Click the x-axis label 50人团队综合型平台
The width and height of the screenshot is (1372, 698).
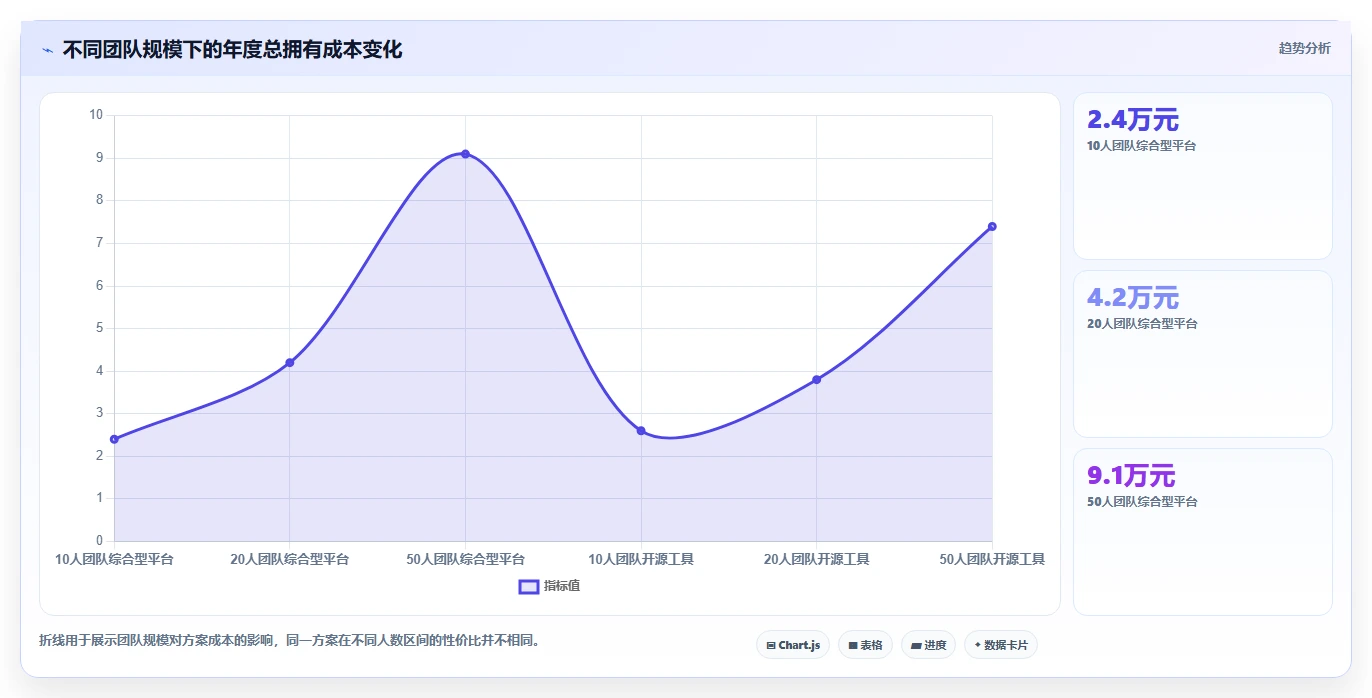(465, 559)
